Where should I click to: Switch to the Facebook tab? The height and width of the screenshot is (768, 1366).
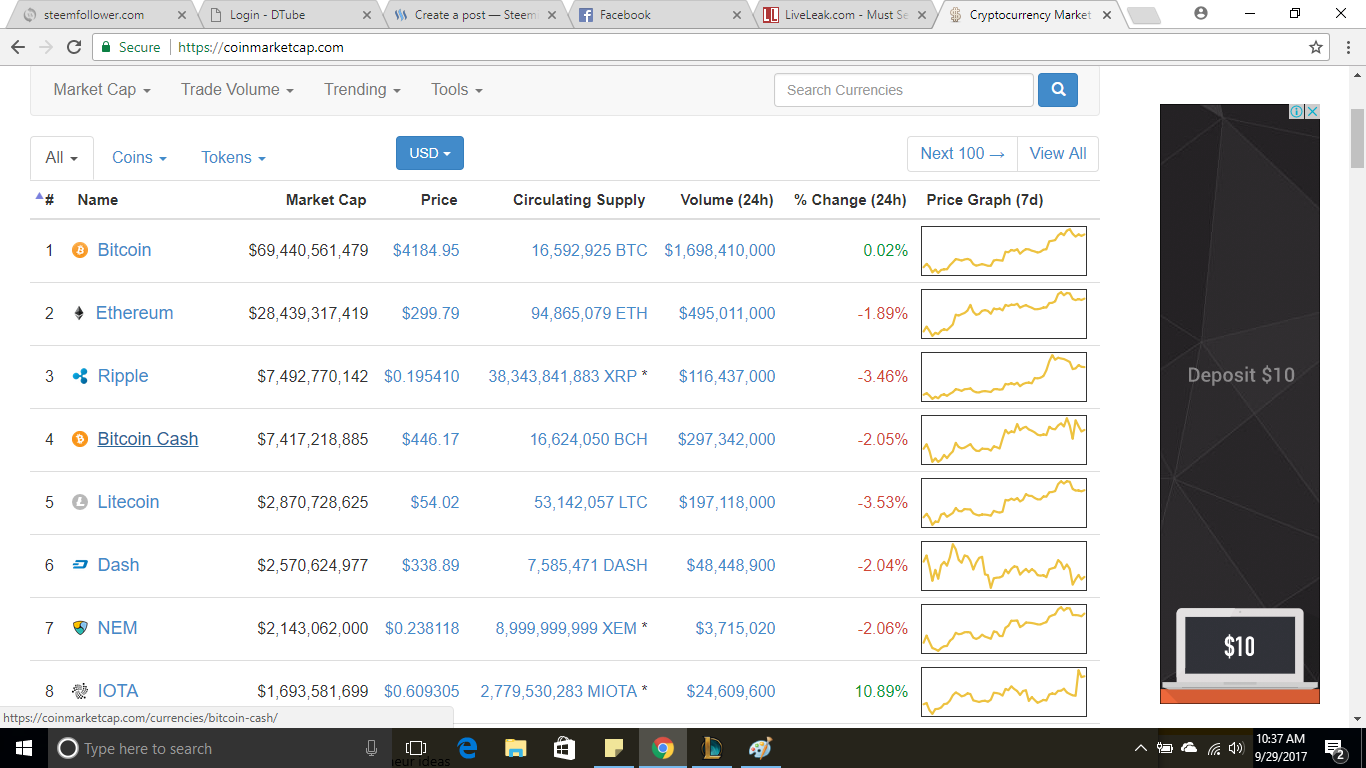(x=660, y=15)
